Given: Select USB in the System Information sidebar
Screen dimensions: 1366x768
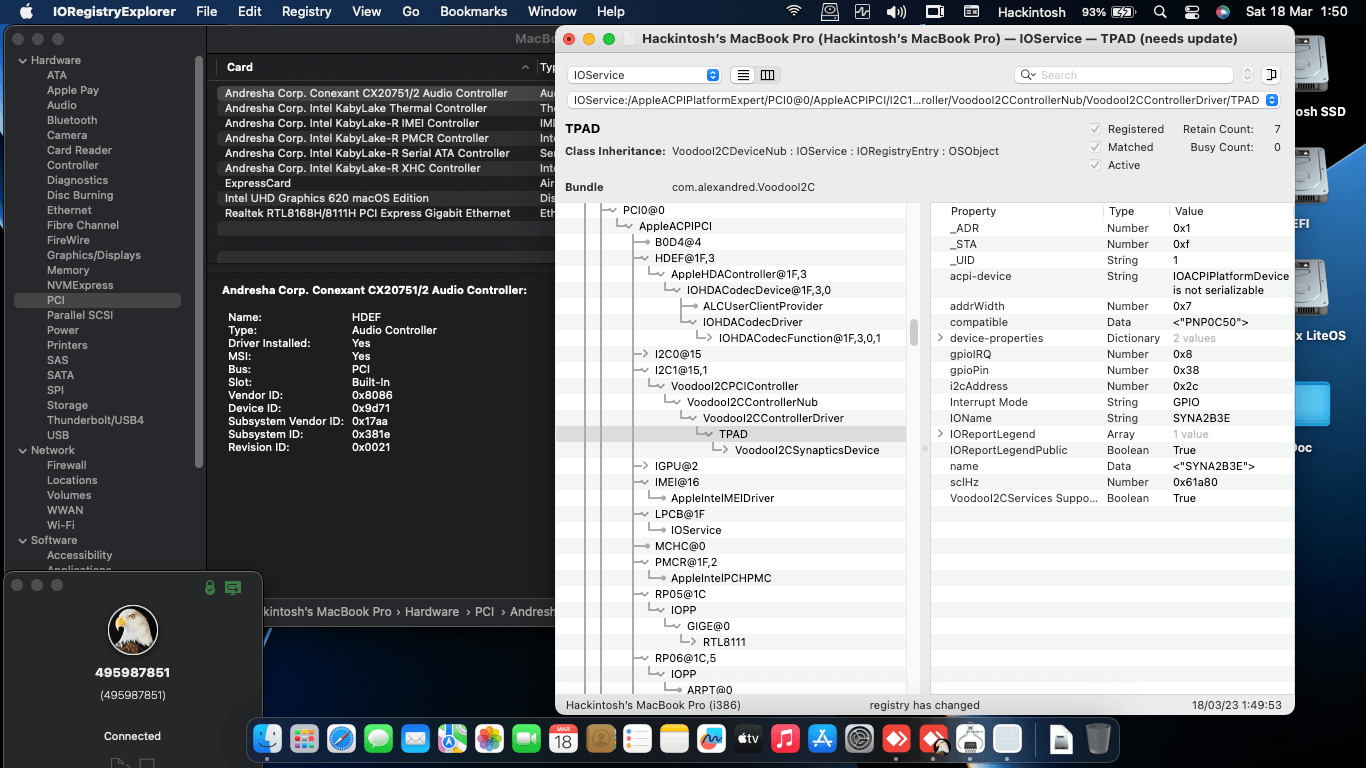Looking at the screenshot, I should (x=58, y=435).
